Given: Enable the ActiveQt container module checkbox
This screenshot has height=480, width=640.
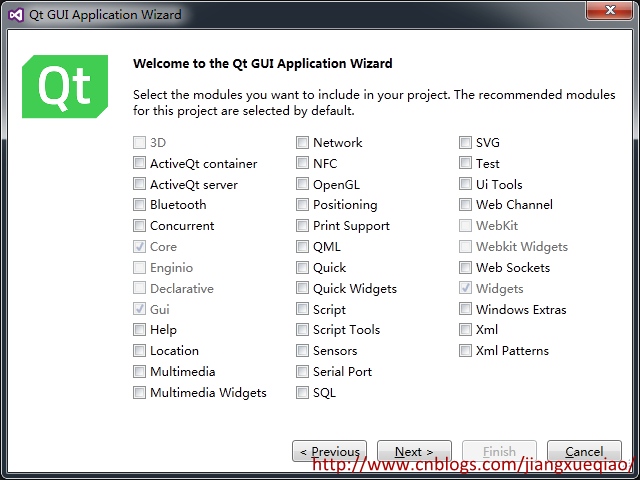Looking at the screenshot, I should pyautogui.click(x=139, y=163).
